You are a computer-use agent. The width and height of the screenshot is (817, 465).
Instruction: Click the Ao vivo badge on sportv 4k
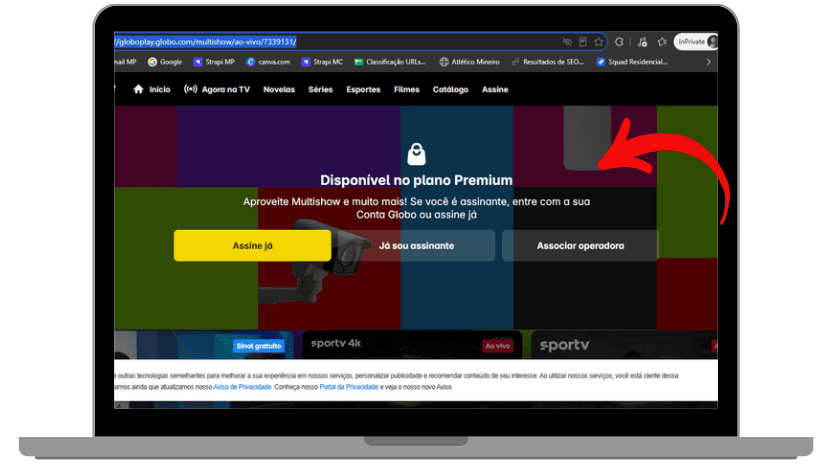tap(498, 346)
